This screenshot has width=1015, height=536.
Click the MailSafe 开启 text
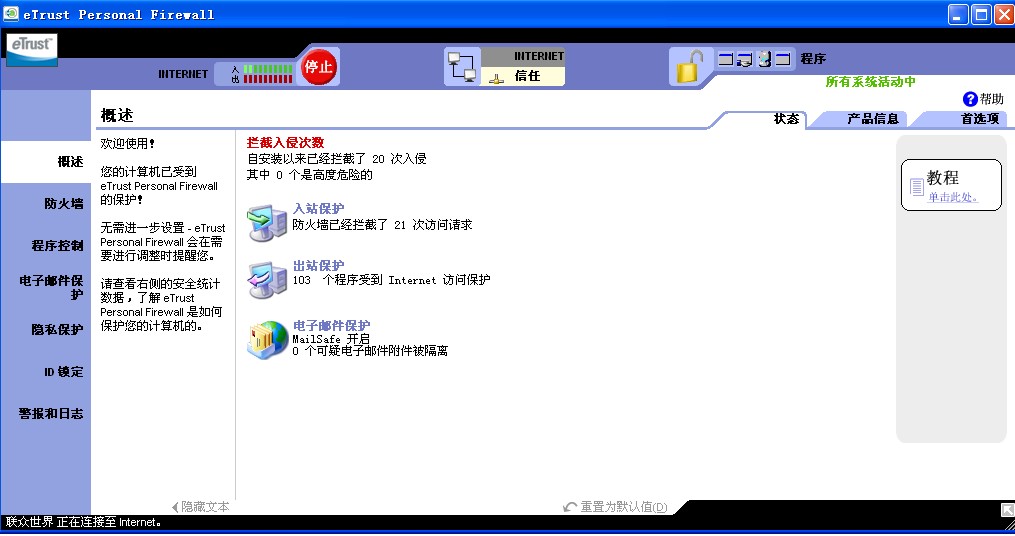[x=331, y=339]
